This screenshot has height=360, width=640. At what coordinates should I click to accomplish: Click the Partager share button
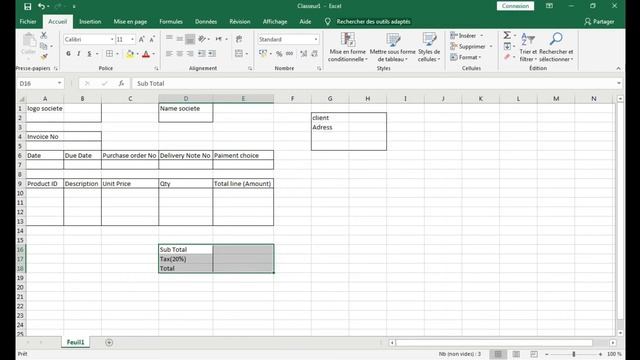coord(599,22)
